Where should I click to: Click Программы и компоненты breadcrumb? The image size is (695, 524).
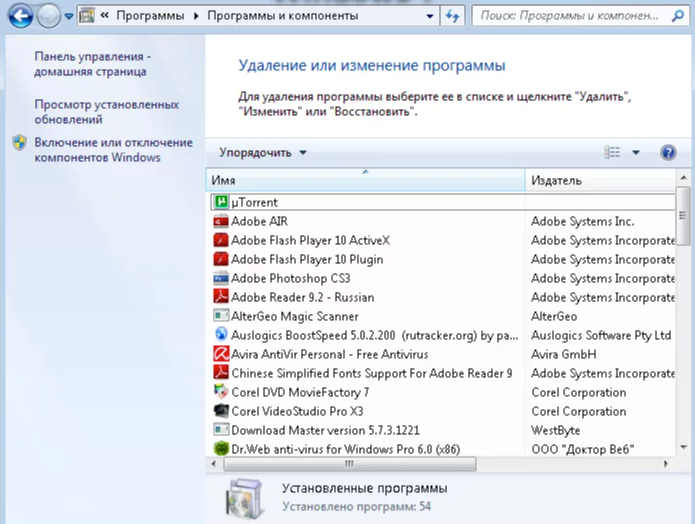click(x=283, y=16)
